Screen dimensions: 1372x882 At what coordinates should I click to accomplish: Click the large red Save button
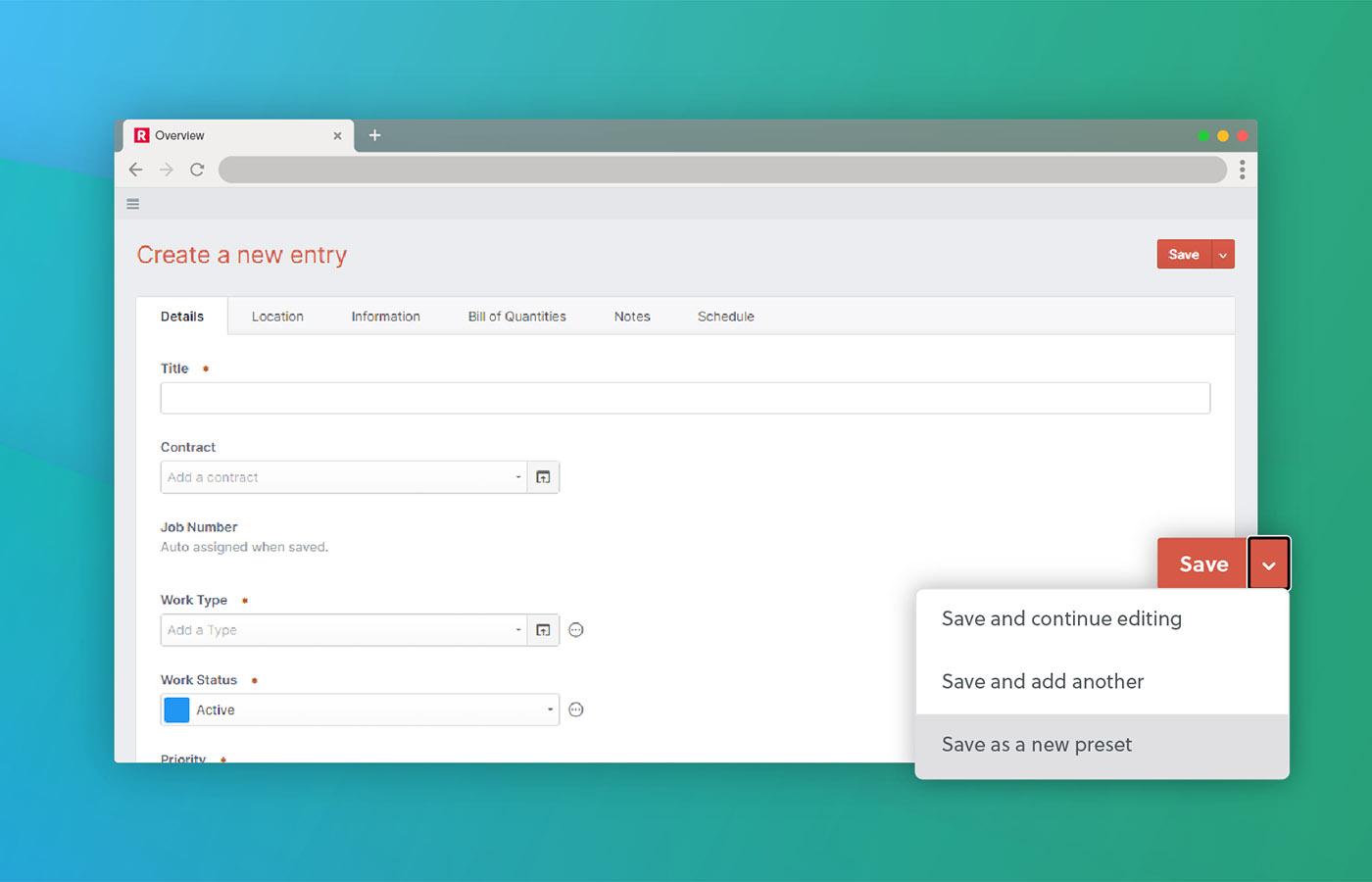pyautogui.click(x=1202, y=563)
